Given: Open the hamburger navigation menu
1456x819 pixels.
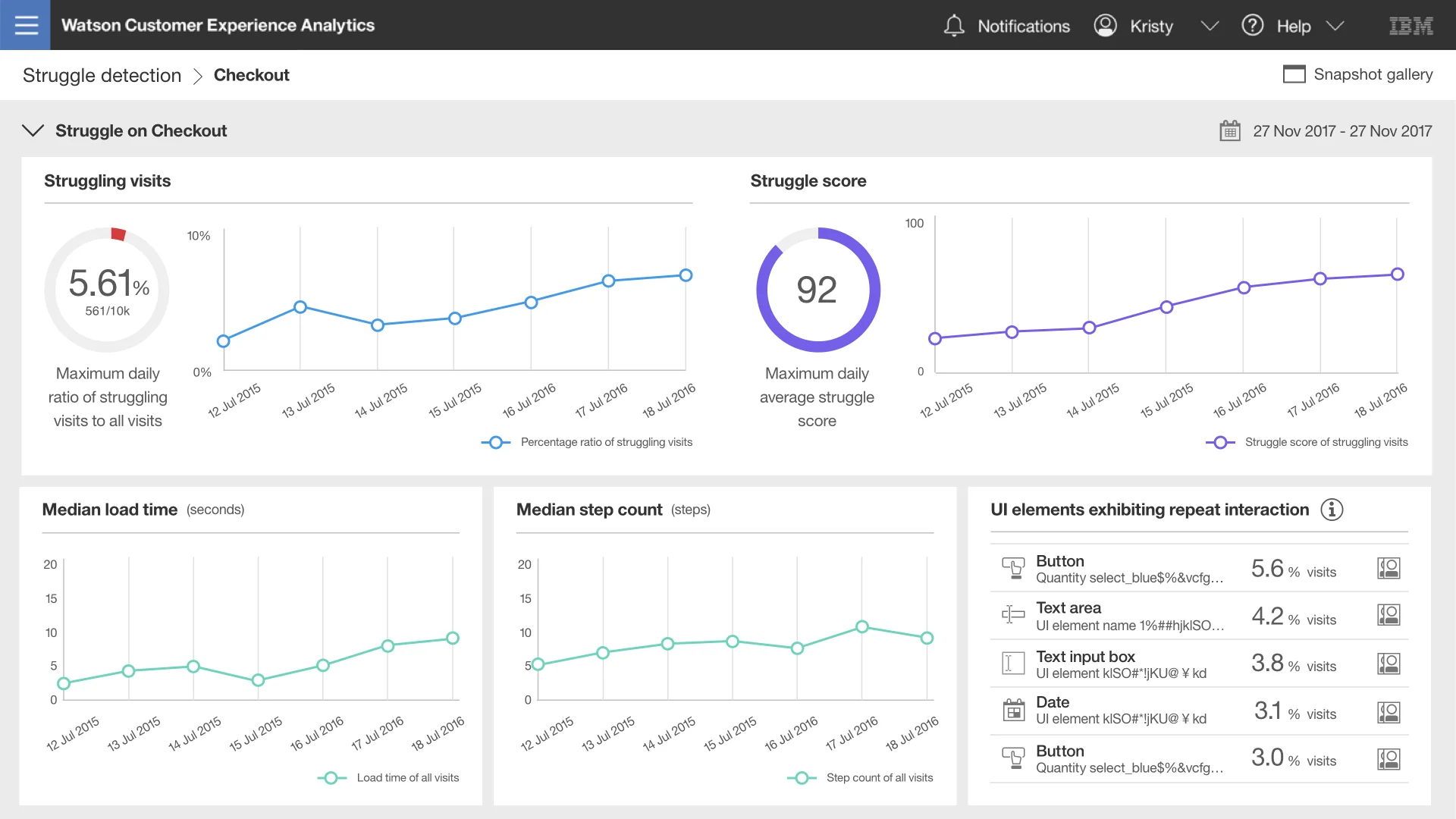Looking at the screenshot, I should click(25, 25).
